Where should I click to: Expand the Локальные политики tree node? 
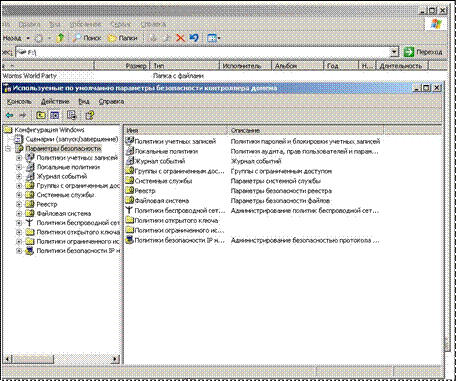click(x=19, y=167)
